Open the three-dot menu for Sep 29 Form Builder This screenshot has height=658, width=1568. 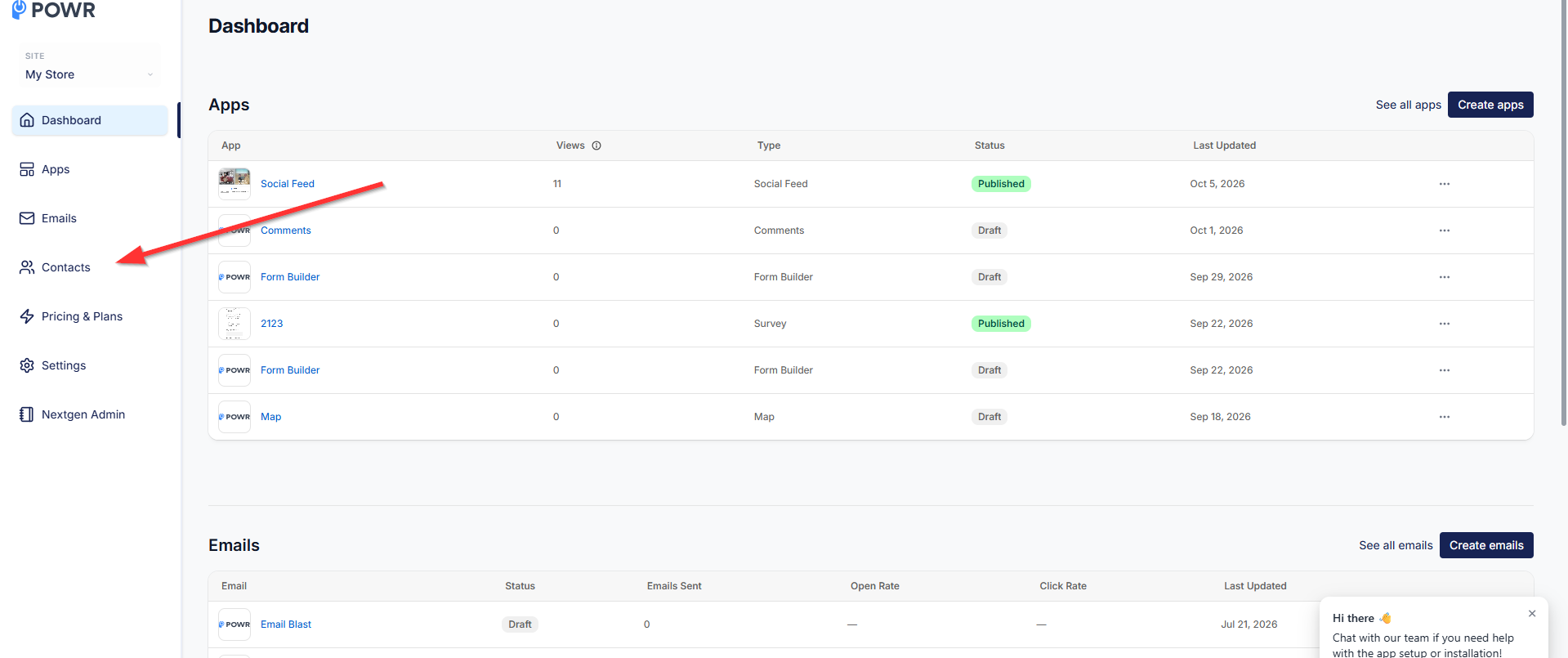click(1445, 277)
